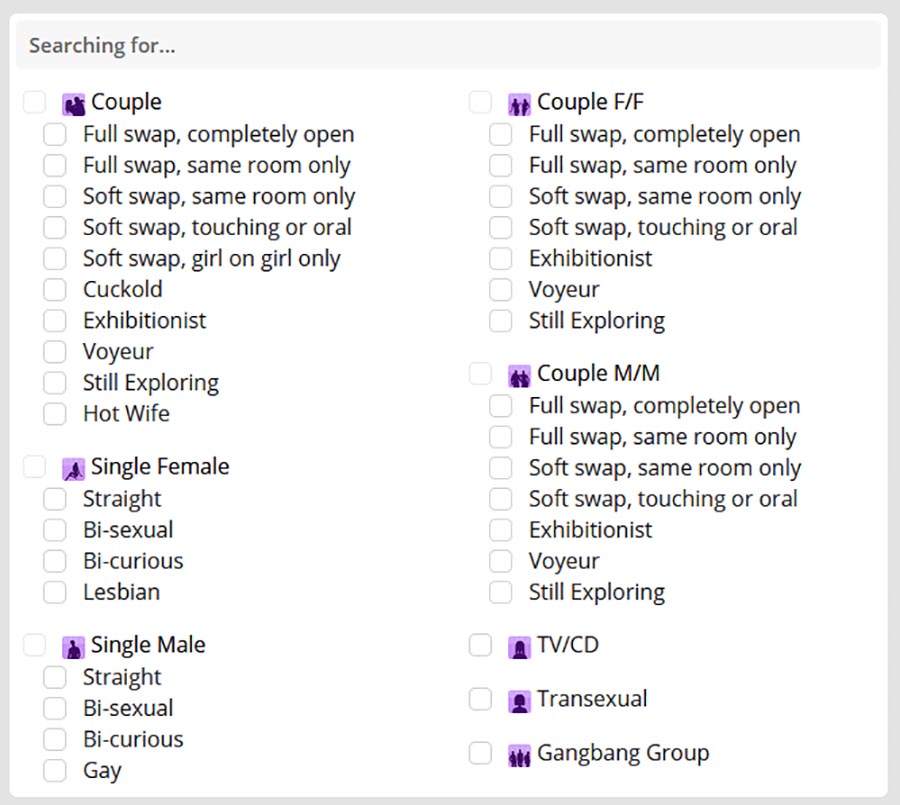Click the Hot Wife label text
The height and width of the screenshot is (805, 900).
click(x=126, y=414)
